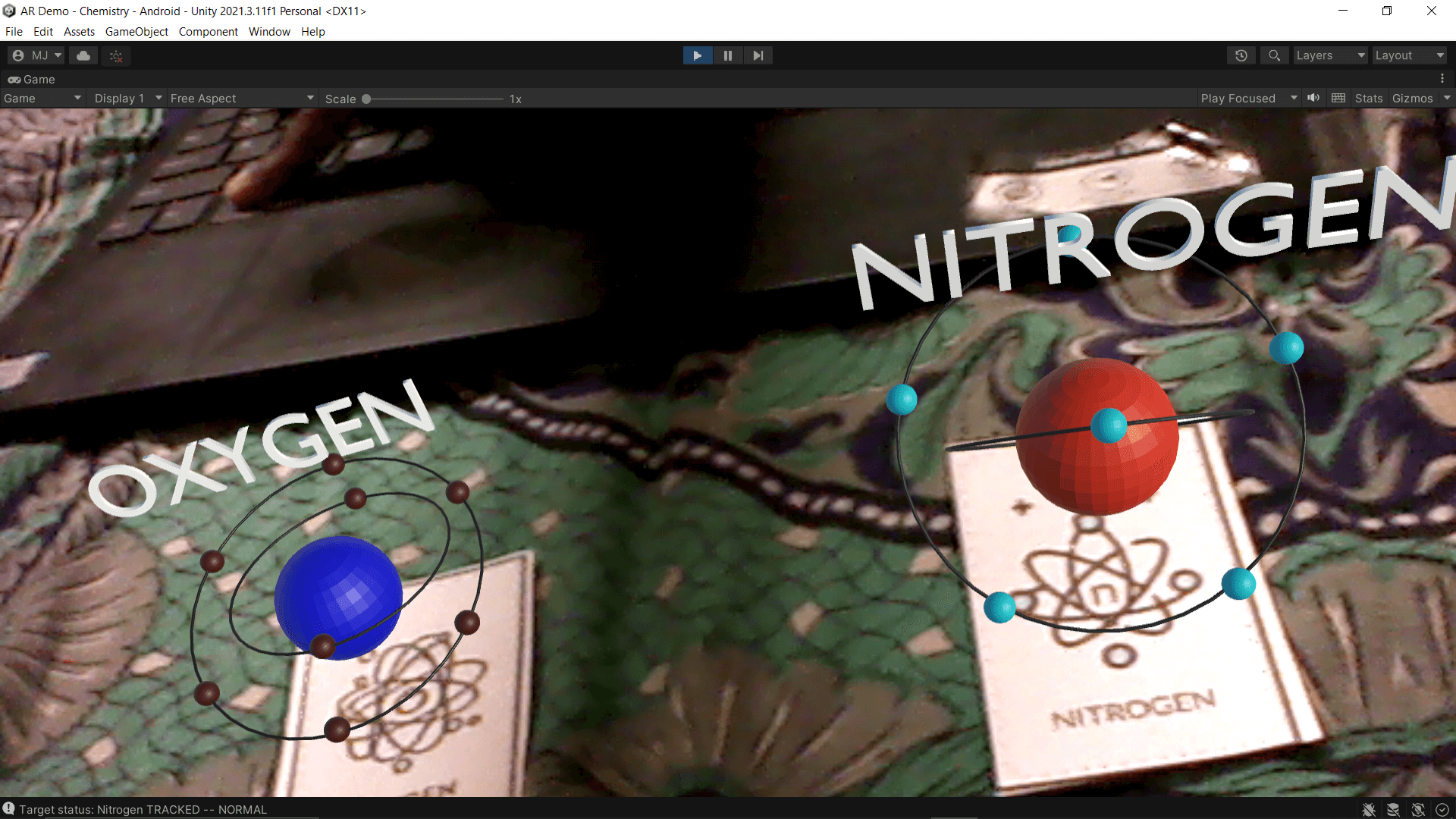Open the GameObject menu
Image resolution: width=1456 pixels, height=819 pixels.
(136, 32)
